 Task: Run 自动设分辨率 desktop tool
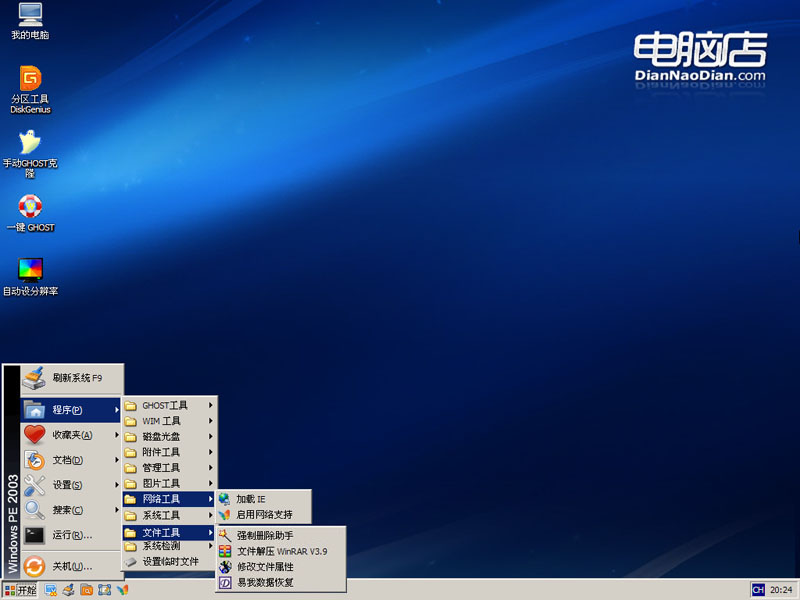tap(30, 270)
